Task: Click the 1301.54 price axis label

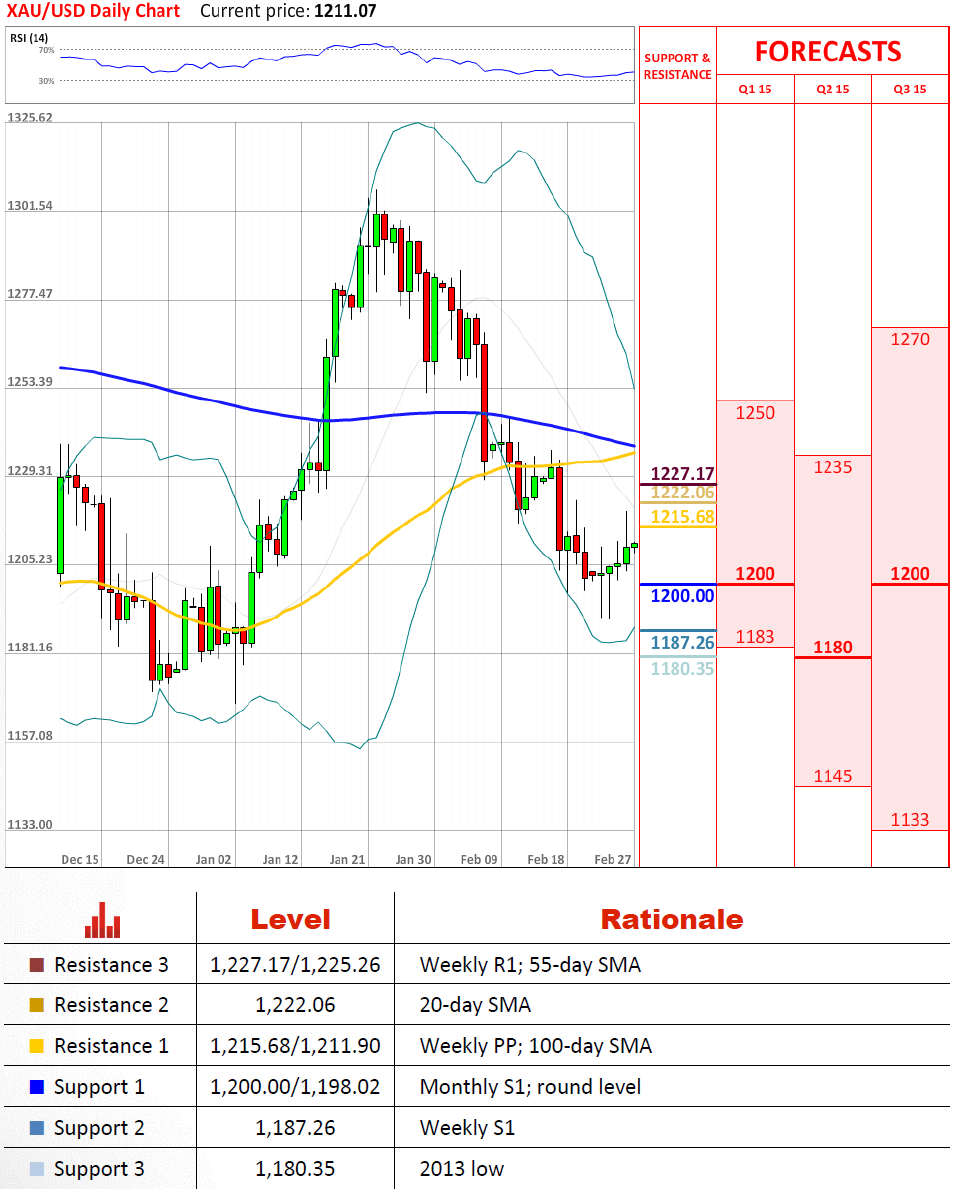Action: pos(30,205)
